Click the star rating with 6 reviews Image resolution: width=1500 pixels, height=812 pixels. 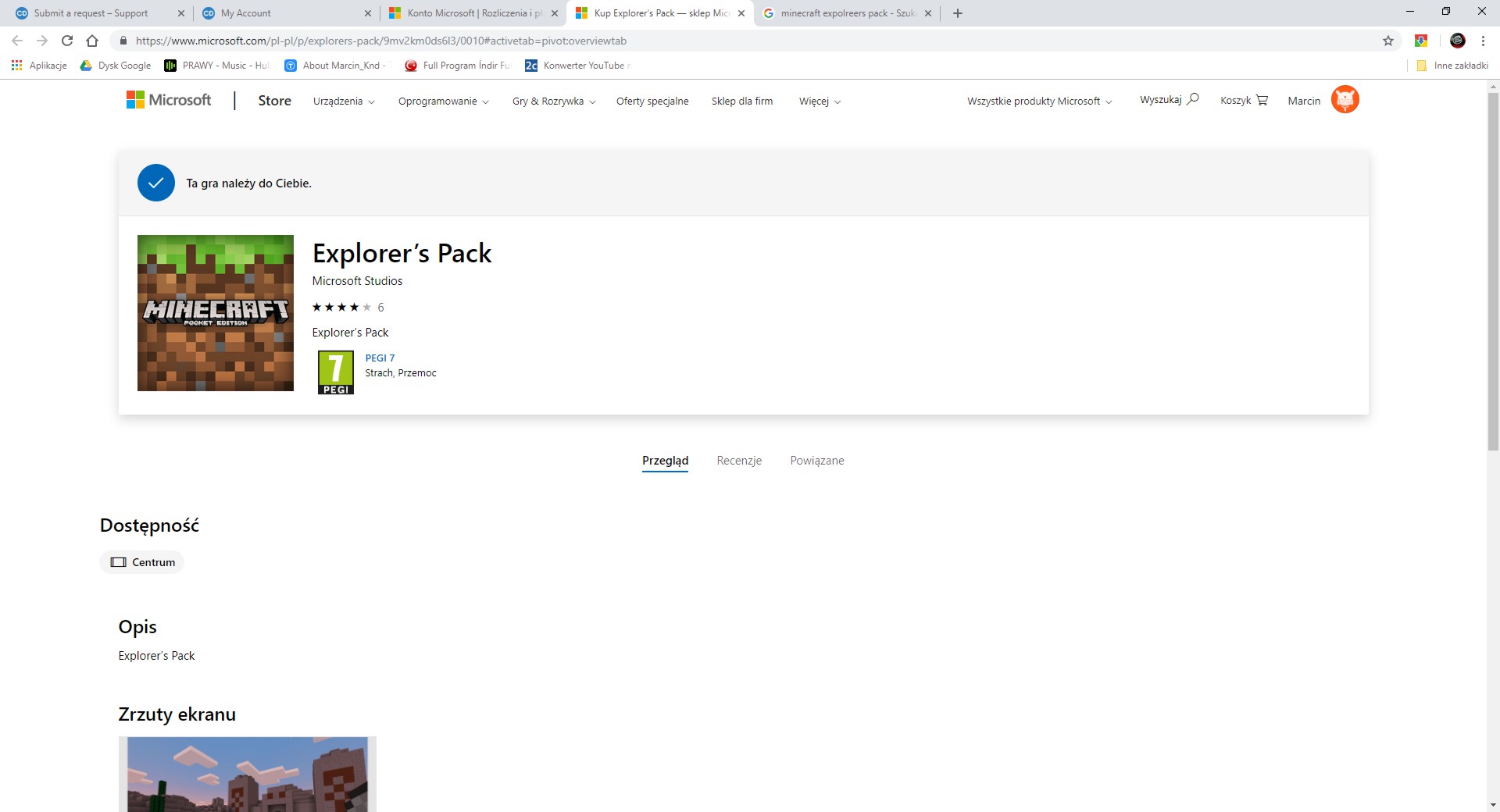pos(348,307)
